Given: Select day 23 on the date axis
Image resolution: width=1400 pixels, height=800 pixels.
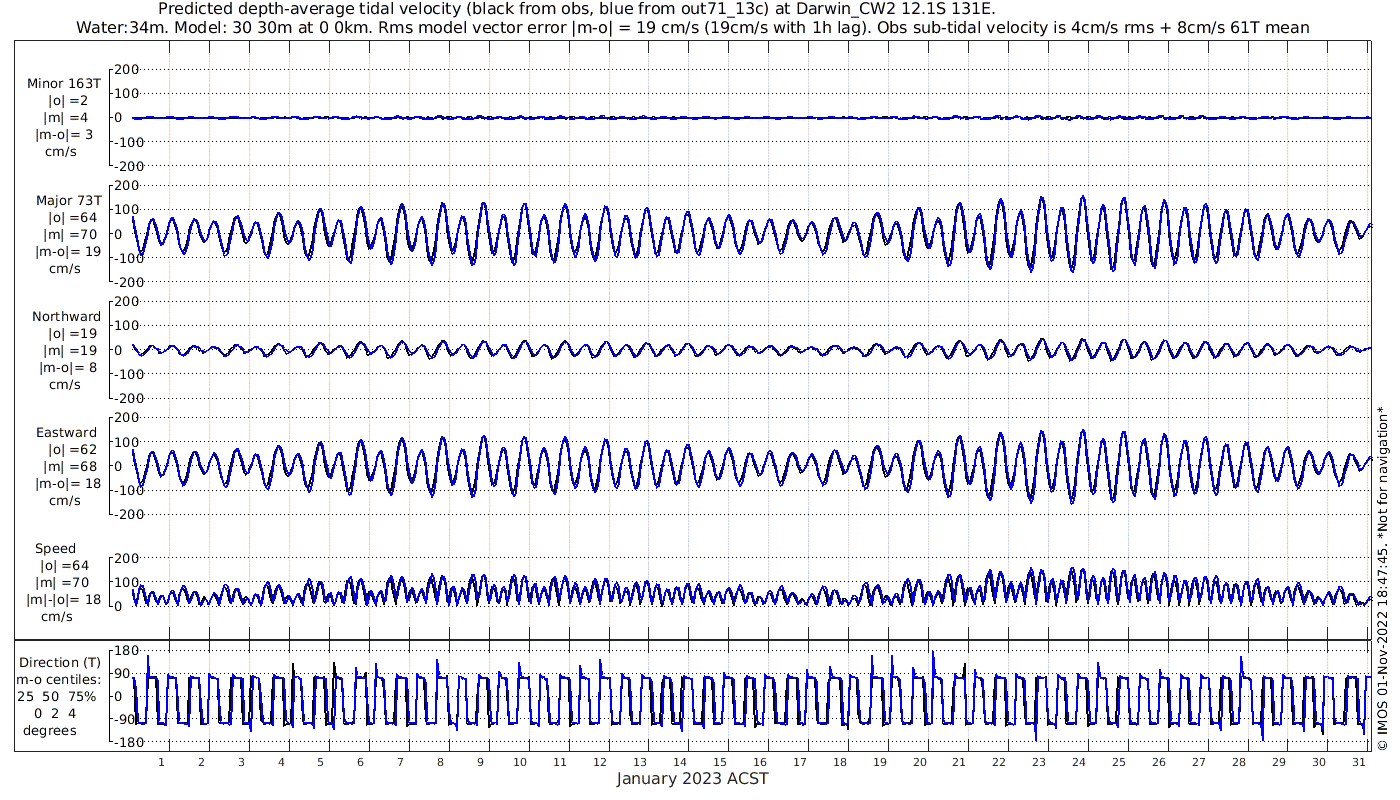Looking at the screenshot, I should (x=1039, y=762).
